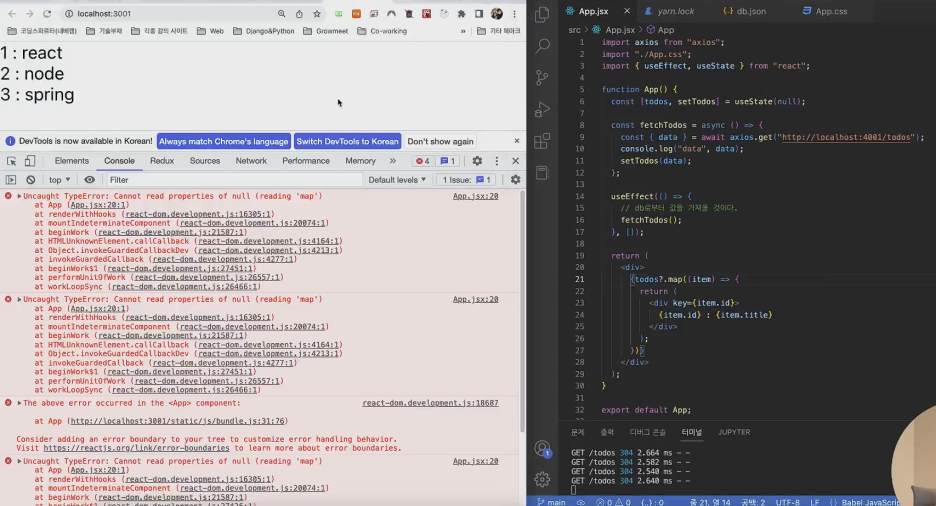Switch to the Performance tab

click(306, 161)
